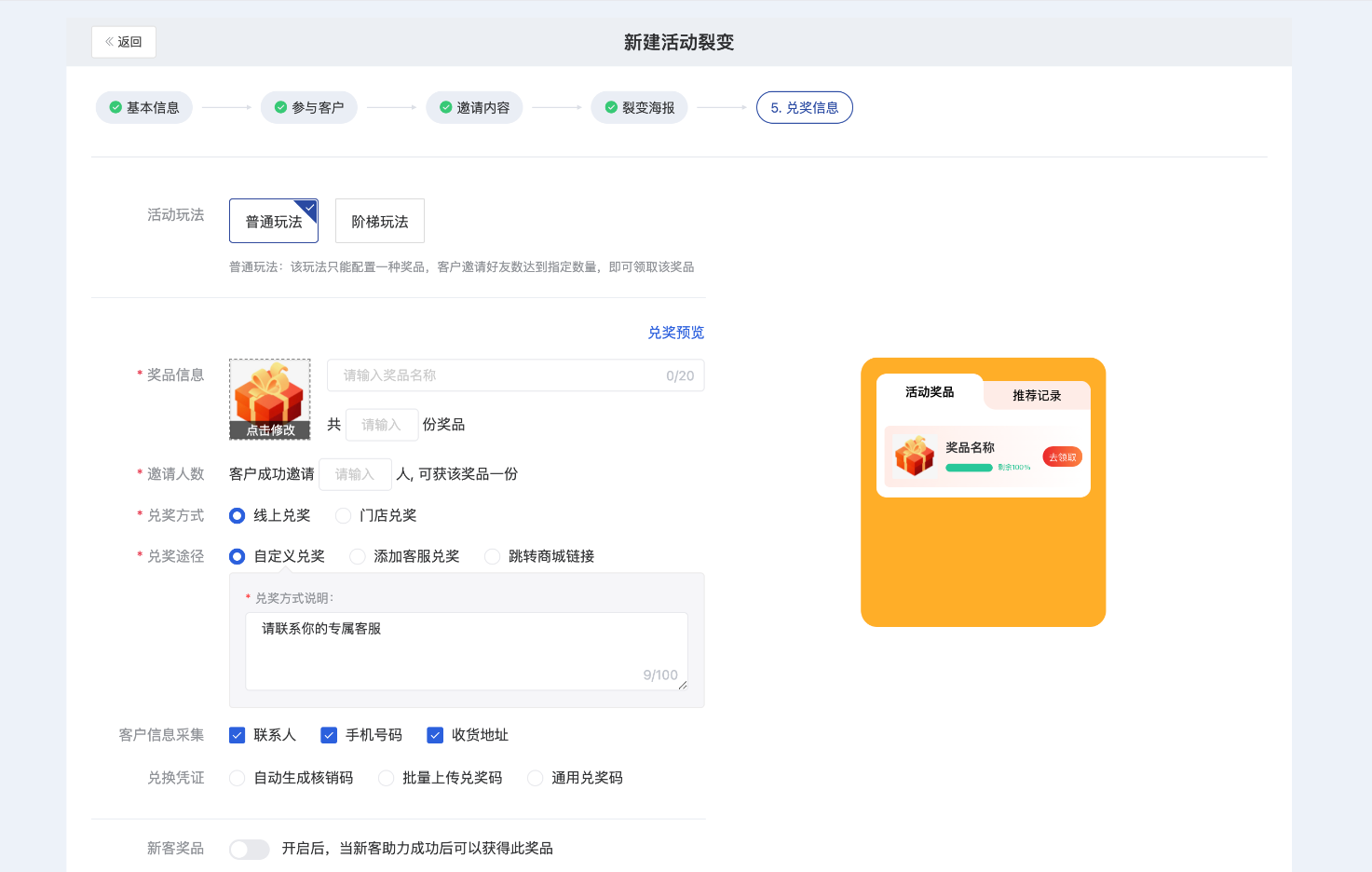This screenshot has height=872, width=1372.
Task: Go to the 基本信息 step
Action: (144, 107)
